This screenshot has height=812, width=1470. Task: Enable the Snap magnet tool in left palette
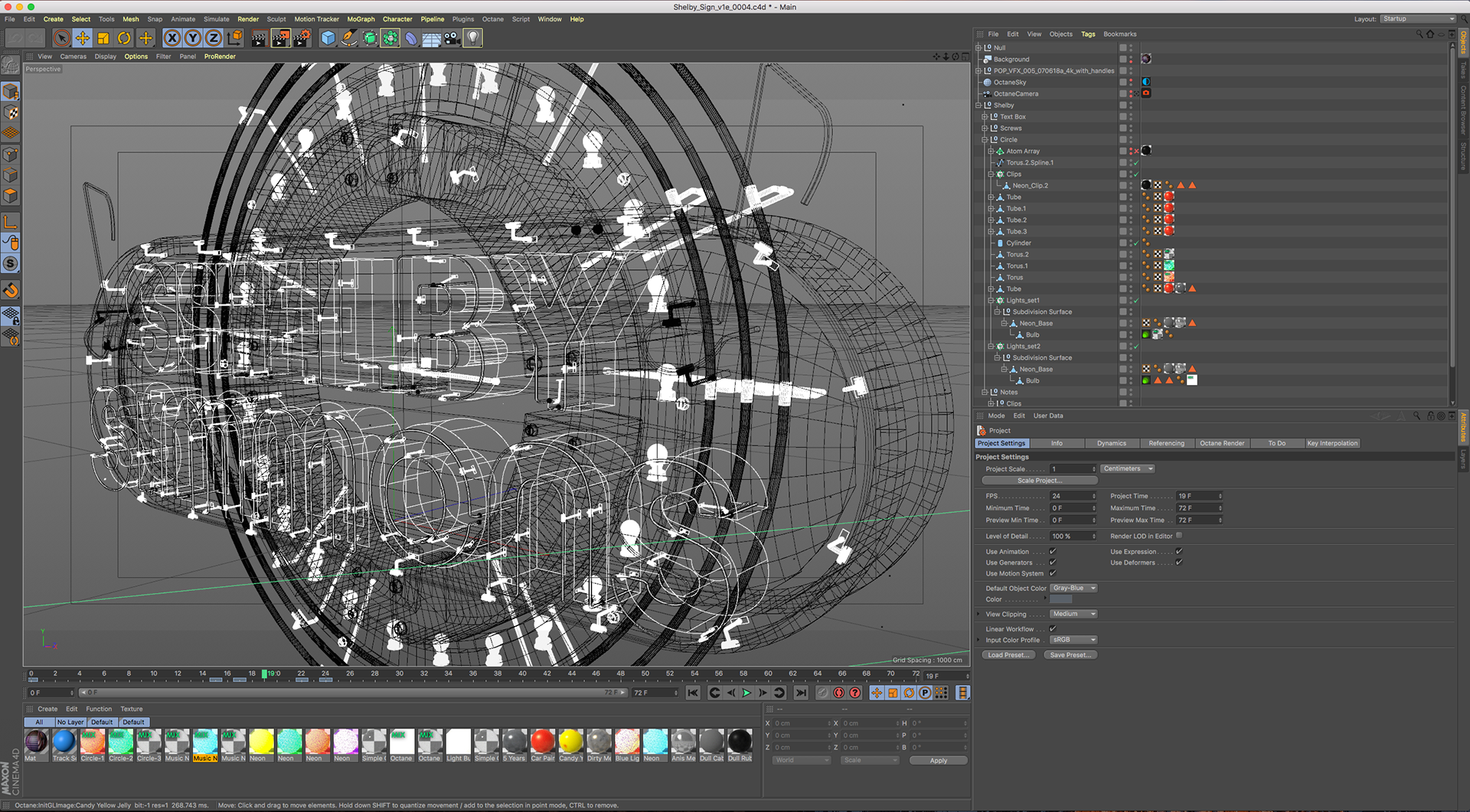(11, 290)
